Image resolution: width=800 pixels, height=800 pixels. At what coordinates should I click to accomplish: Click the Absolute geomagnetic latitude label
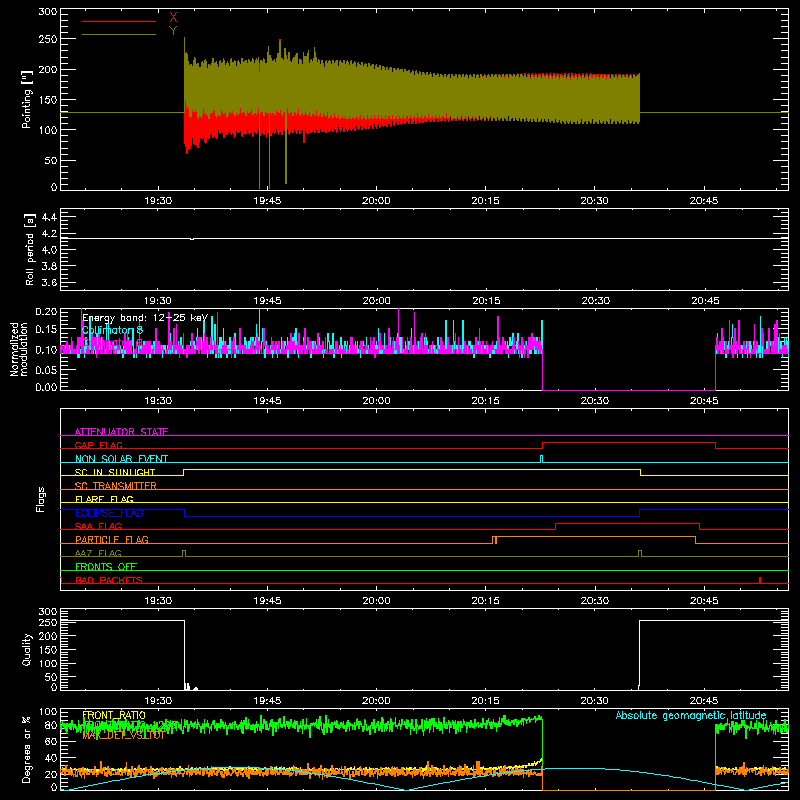[x=691, y=715]
